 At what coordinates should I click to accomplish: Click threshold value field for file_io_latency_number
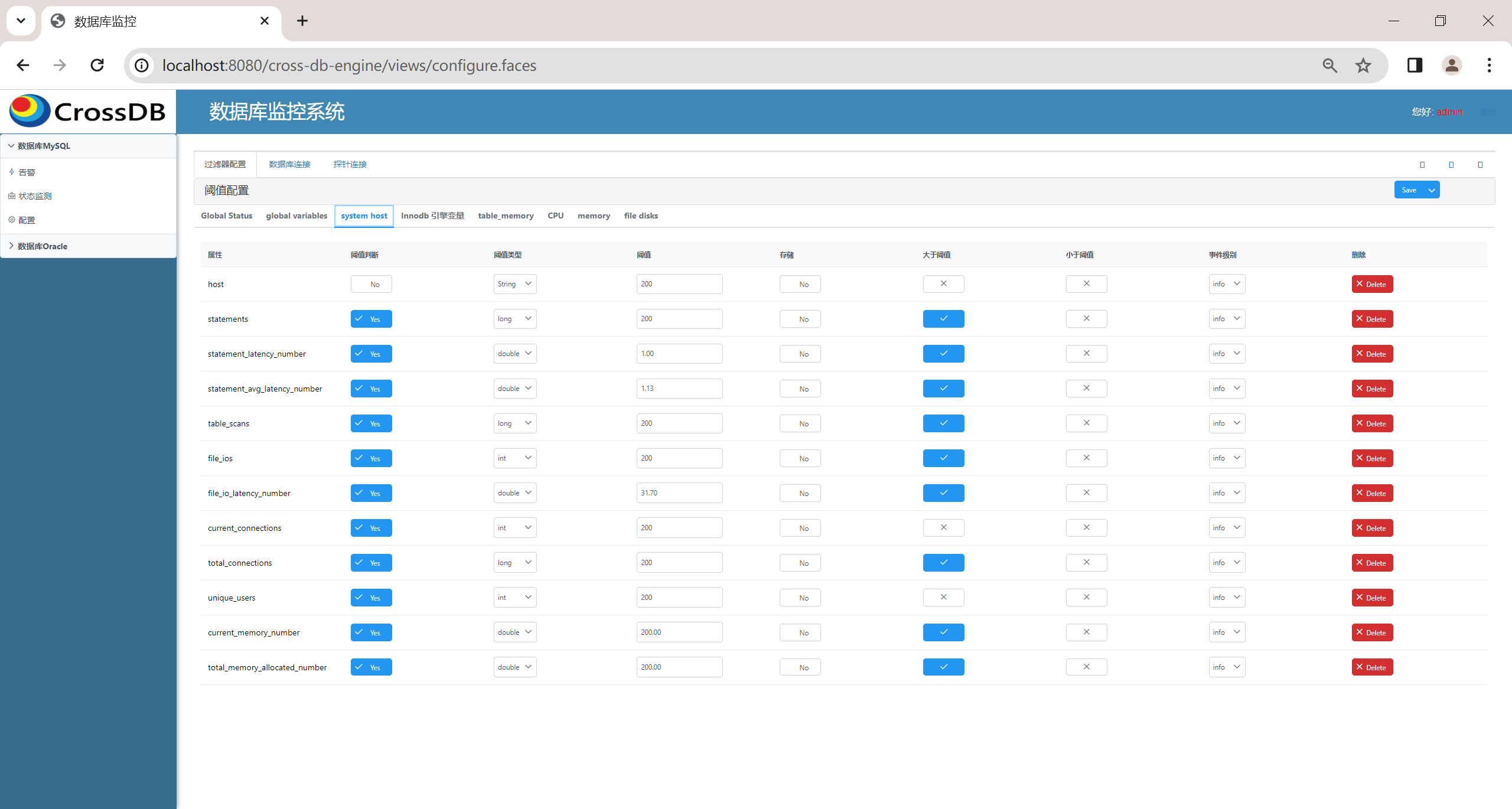[x=679, y=493]
